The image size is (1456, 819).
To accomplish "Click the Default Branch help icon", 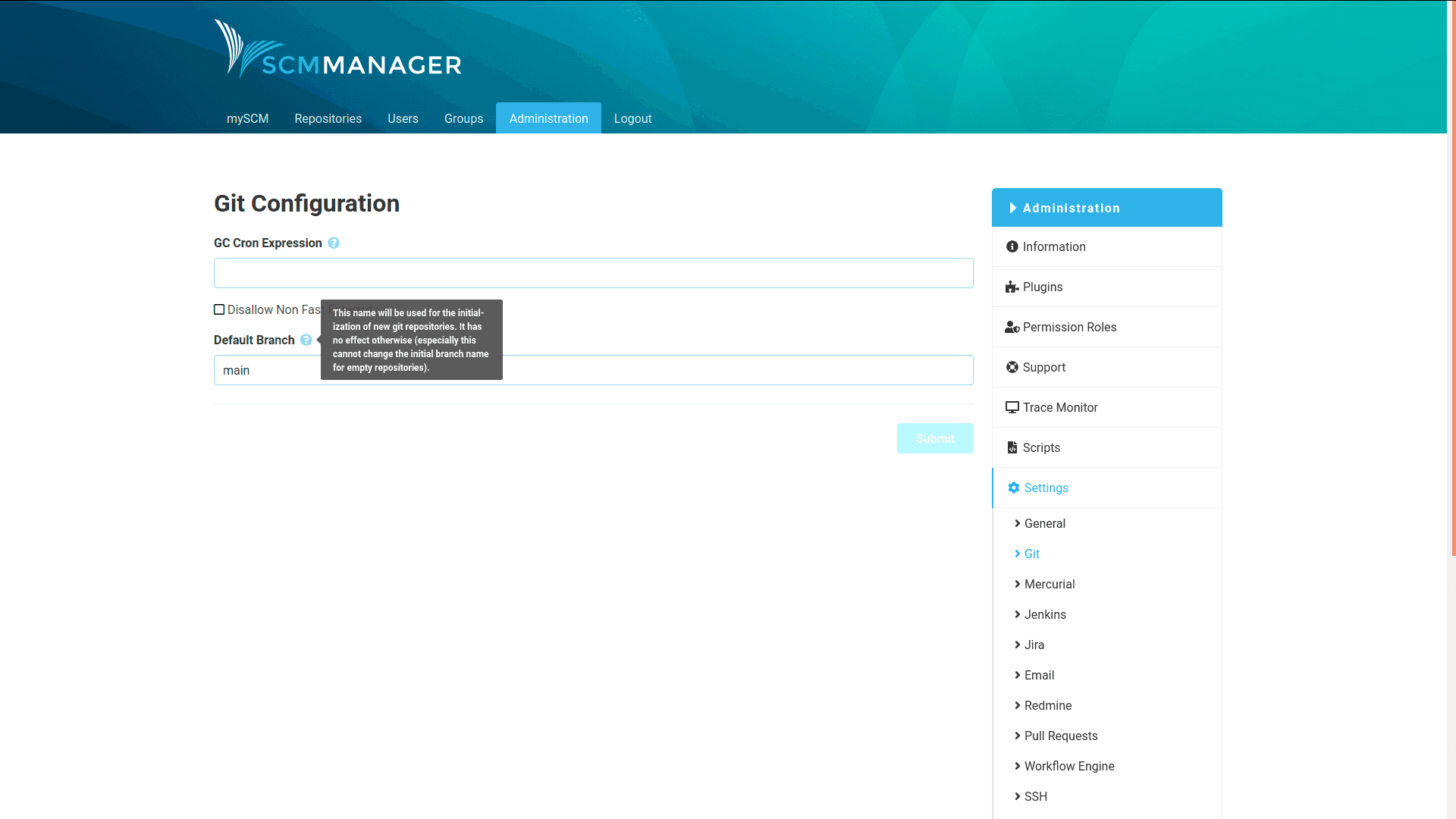I will click(306, 340).
